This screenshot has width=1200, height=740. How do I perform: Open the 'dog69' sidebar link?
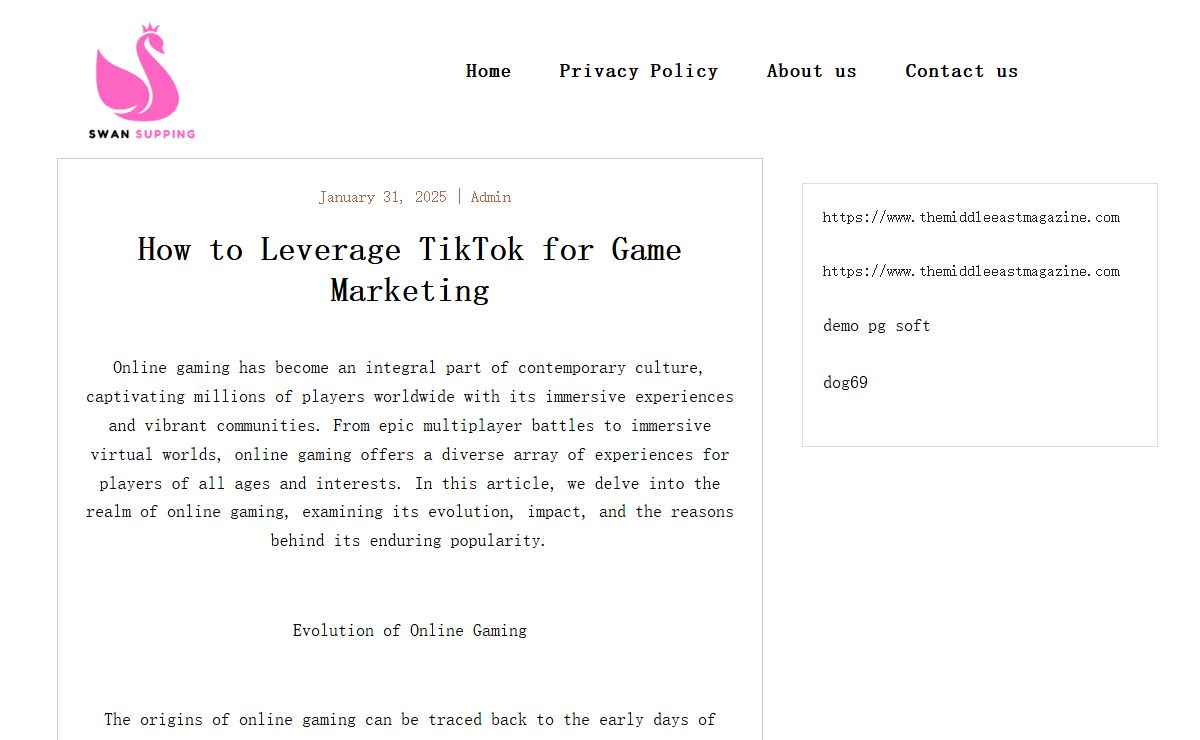coord(845,383)
